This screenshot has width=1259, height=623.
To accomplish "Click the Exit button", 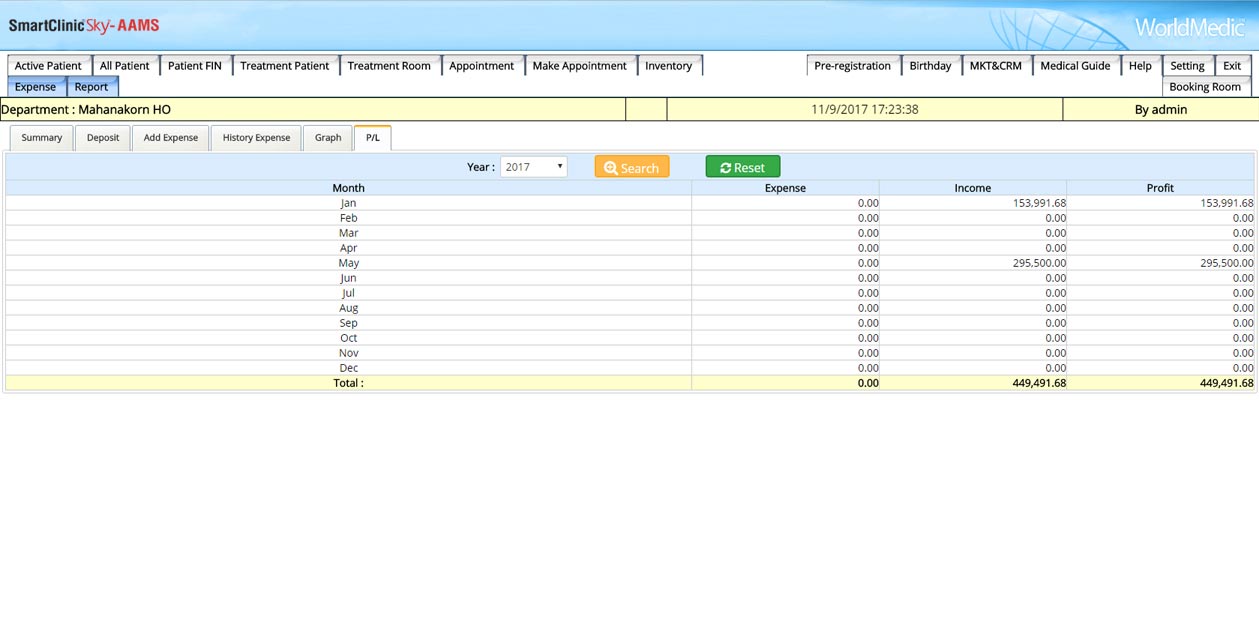I will [x=1232, y=66].
